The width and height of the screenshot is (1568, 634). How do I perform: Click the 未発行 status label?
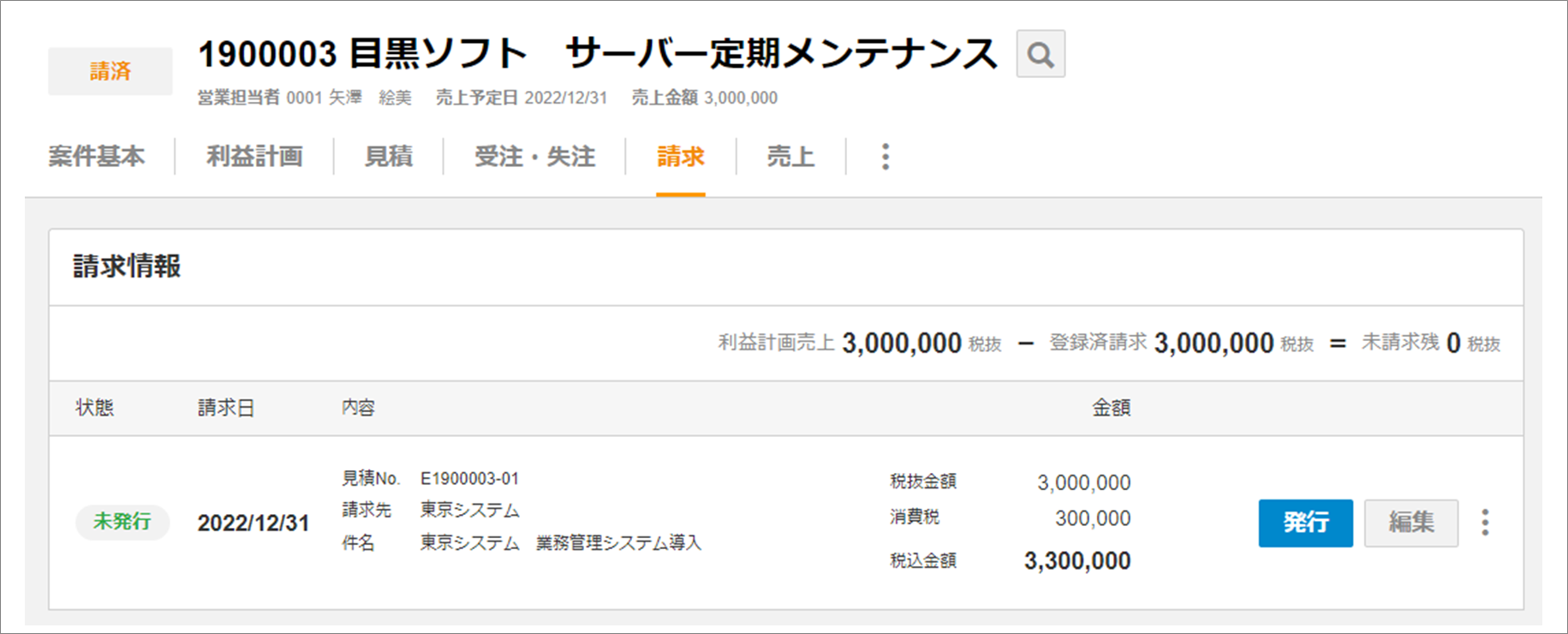[122, 522]
